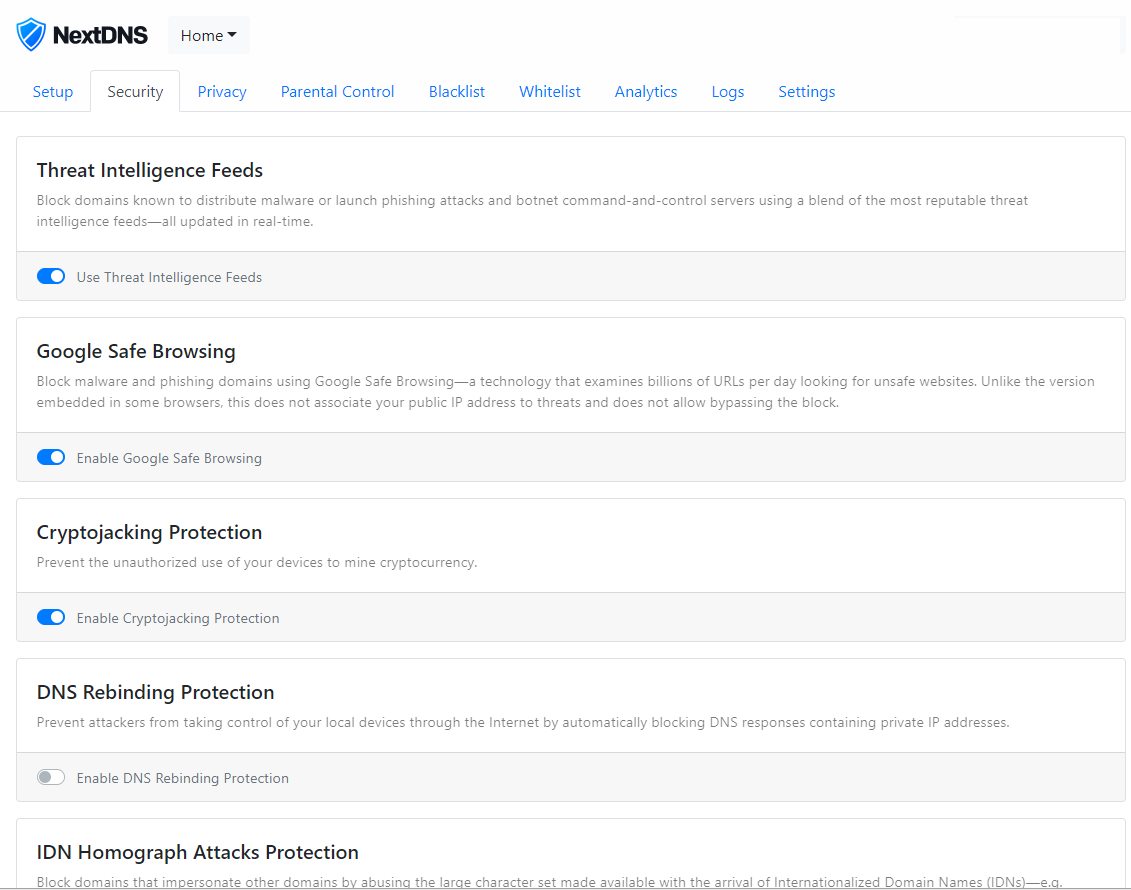Select the Security tab
The image size is (1131, 890).
click(135, 92)
